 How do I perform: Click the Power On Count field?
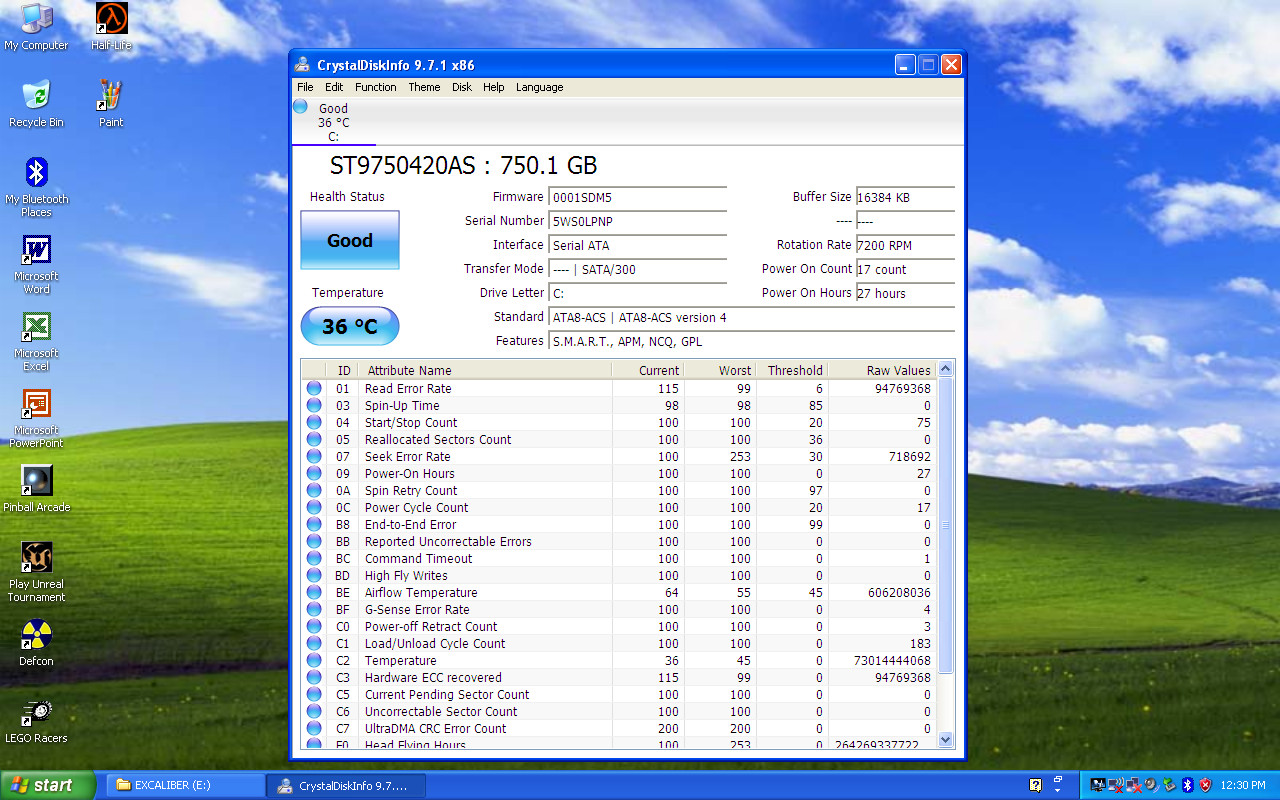click(905, 269)
